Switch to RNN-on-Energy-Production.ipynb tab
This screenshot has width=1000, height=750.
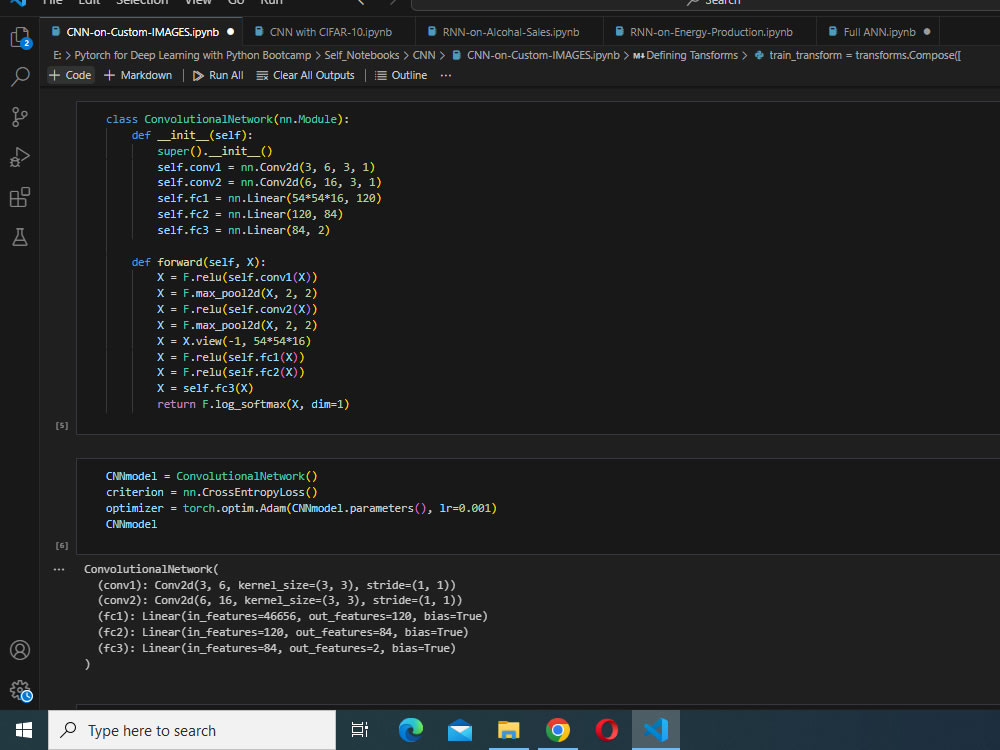point(711,32)
